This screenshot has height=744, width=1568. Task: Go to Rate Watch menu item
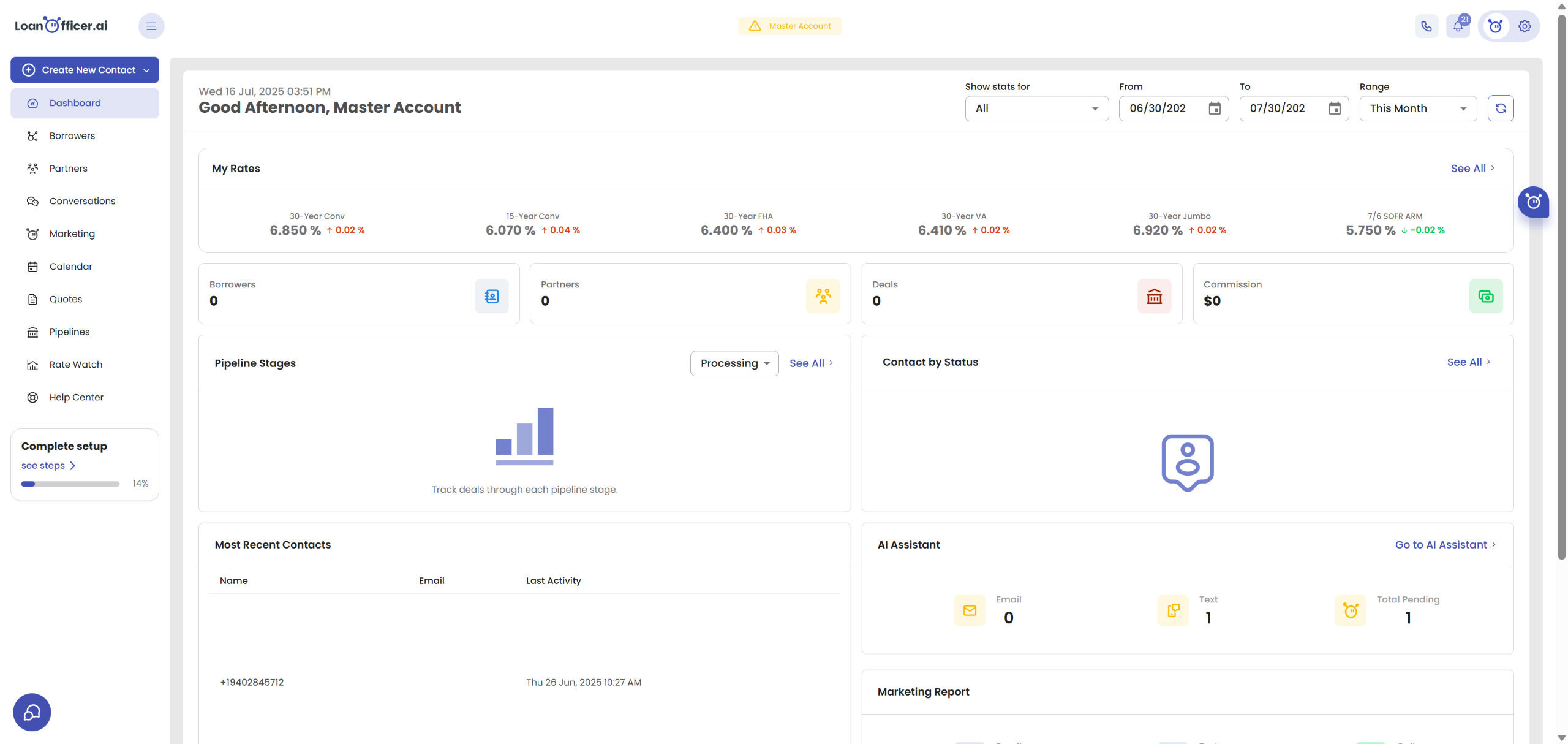point(75,365)
